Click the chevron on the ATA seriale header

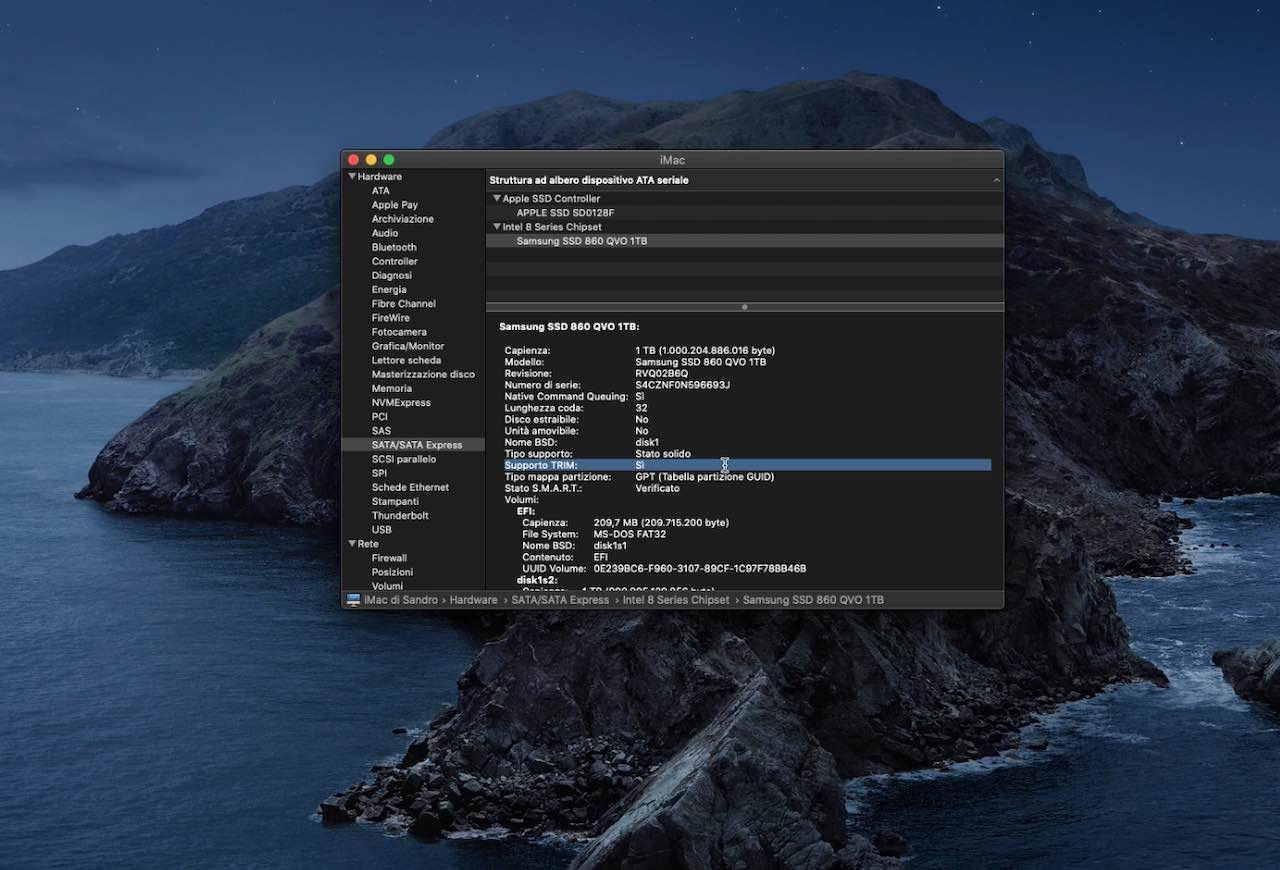[x=996, y=181]
